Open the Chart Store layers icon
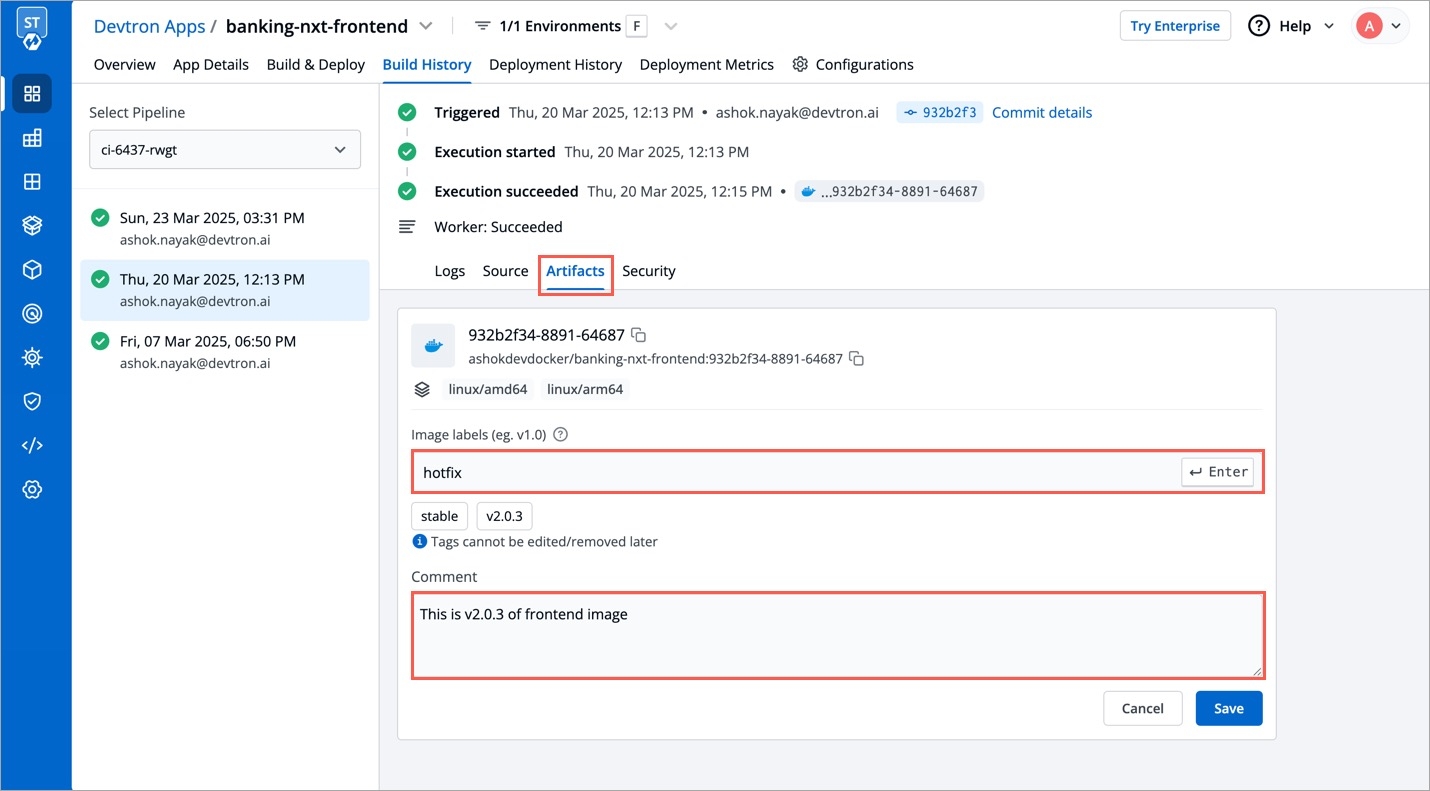 click(x=32, y=226)
